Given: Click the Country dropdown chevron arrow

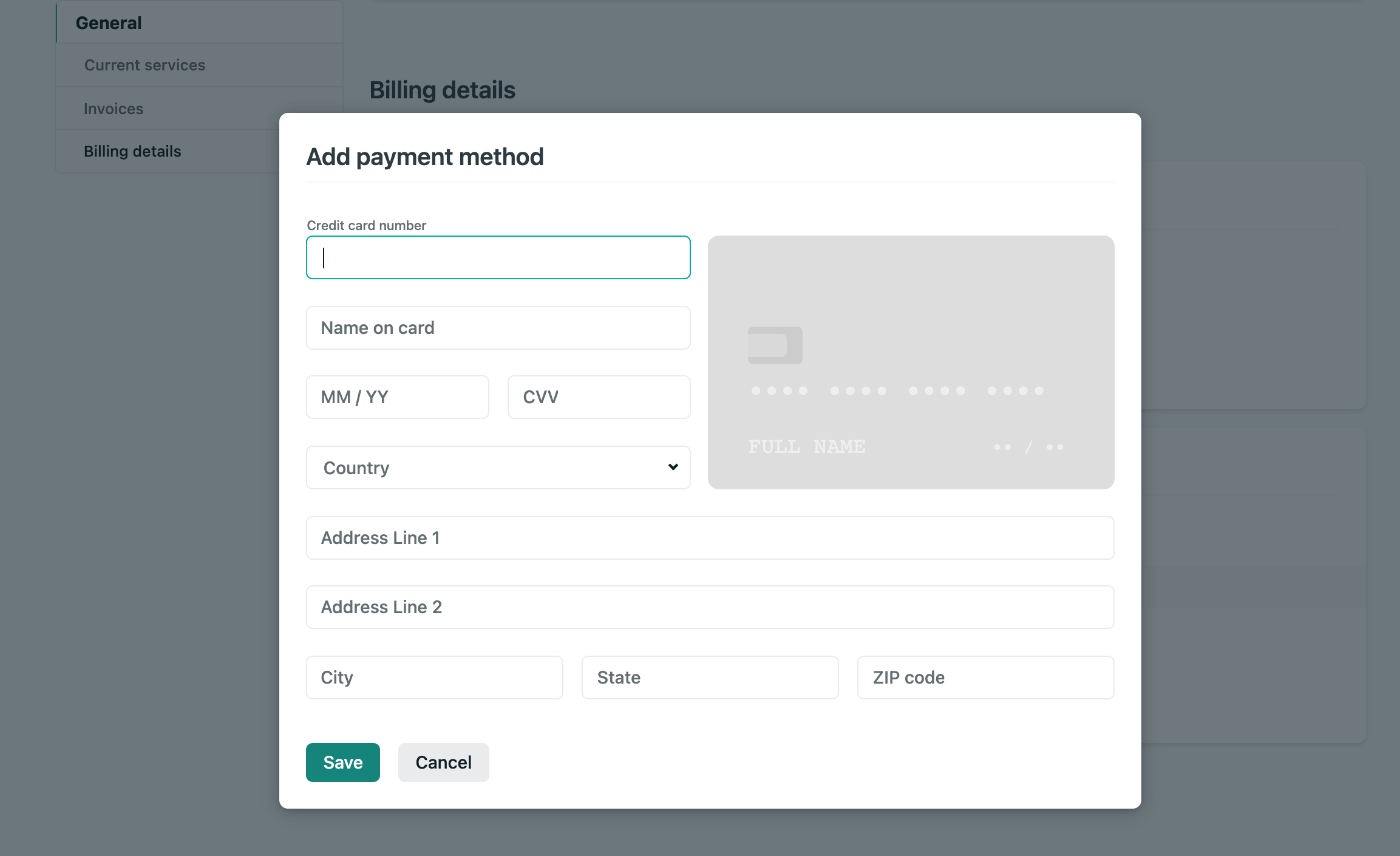Looking at the screenshot, I should [x=673, y=467].
